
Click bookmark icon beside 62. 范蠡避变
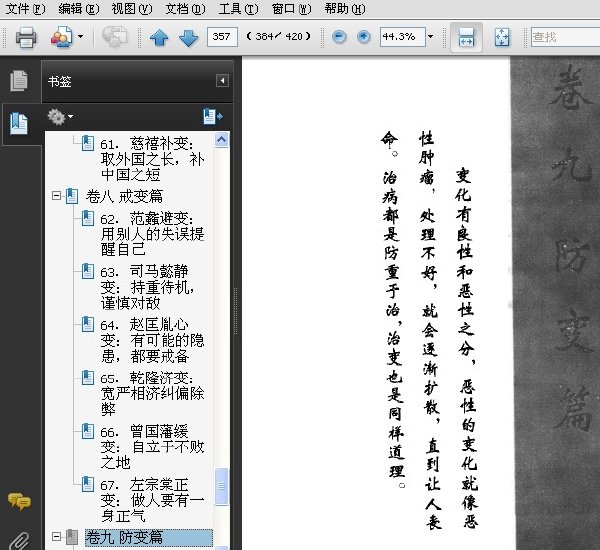[88, 218]
